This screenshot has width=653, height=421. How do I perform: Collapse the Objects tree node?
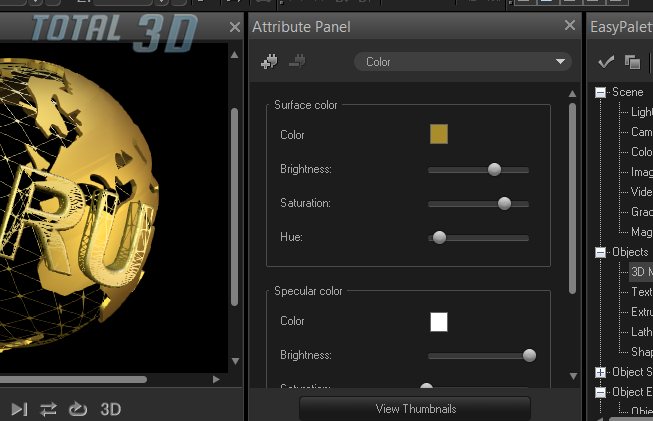click(x=601, y=252)
